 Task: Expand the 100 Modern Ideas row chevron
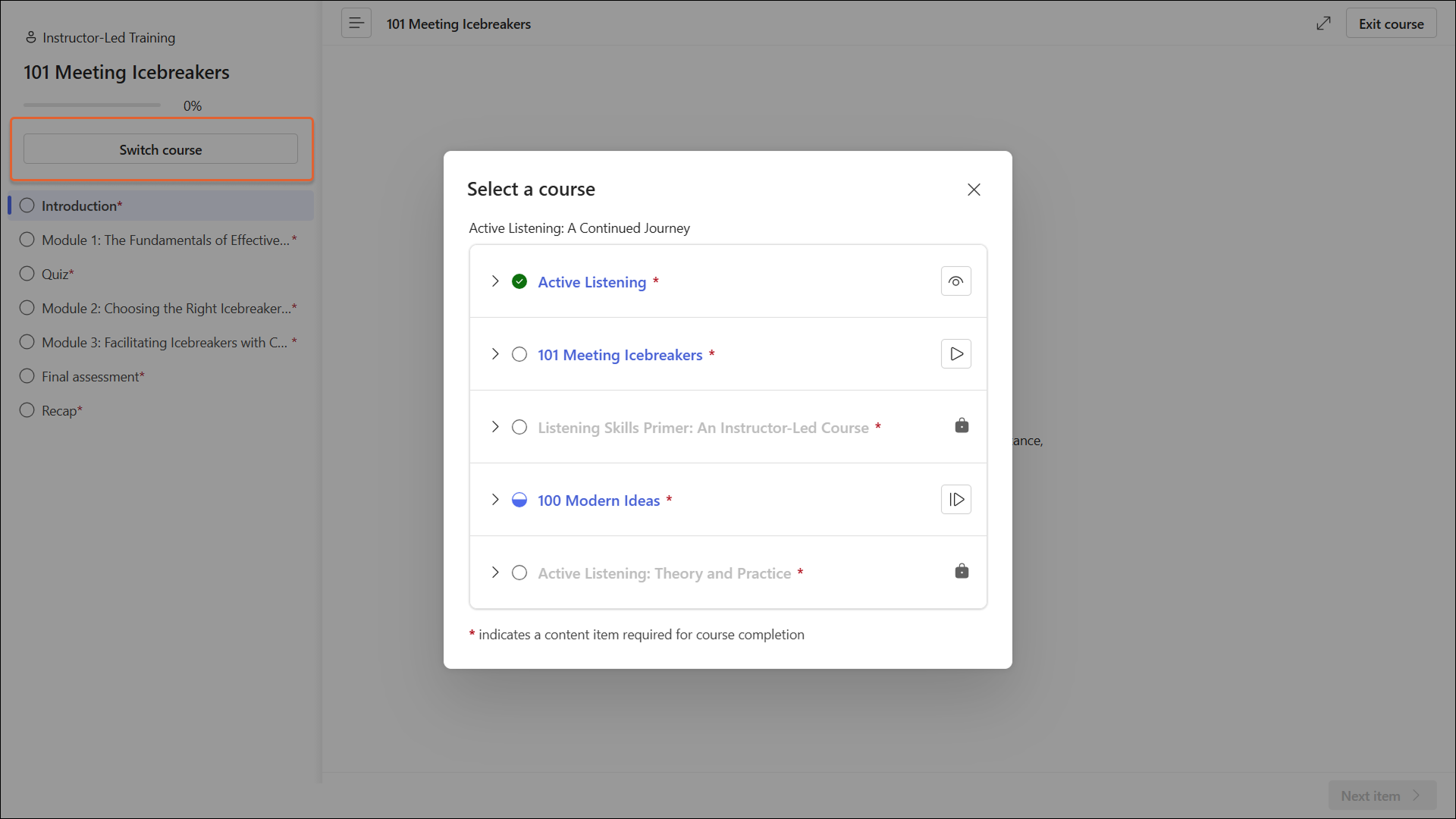tap(495, 500)
